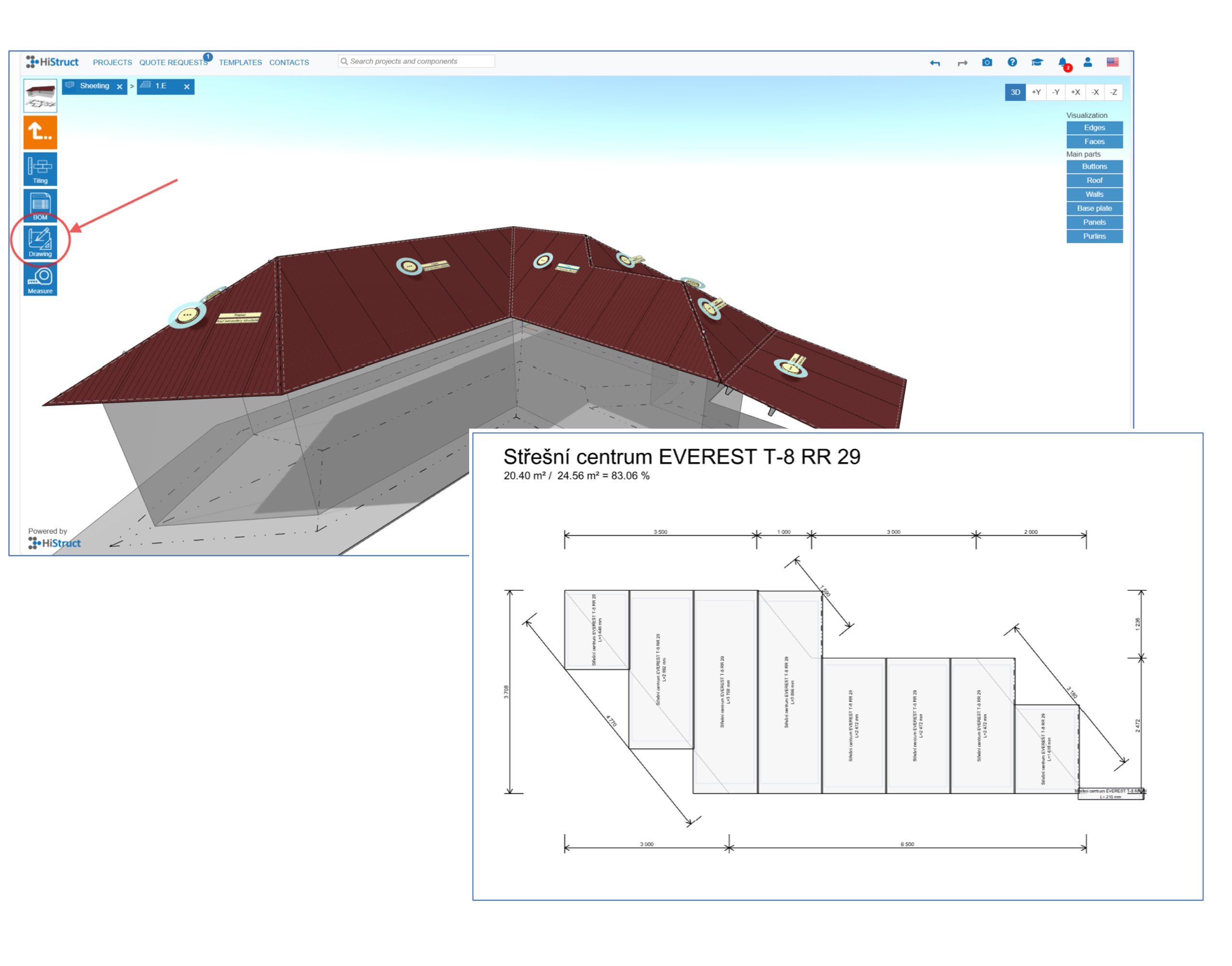1232x966 pixels.
Task: Click the search projects field
Action: pos(418,61)
